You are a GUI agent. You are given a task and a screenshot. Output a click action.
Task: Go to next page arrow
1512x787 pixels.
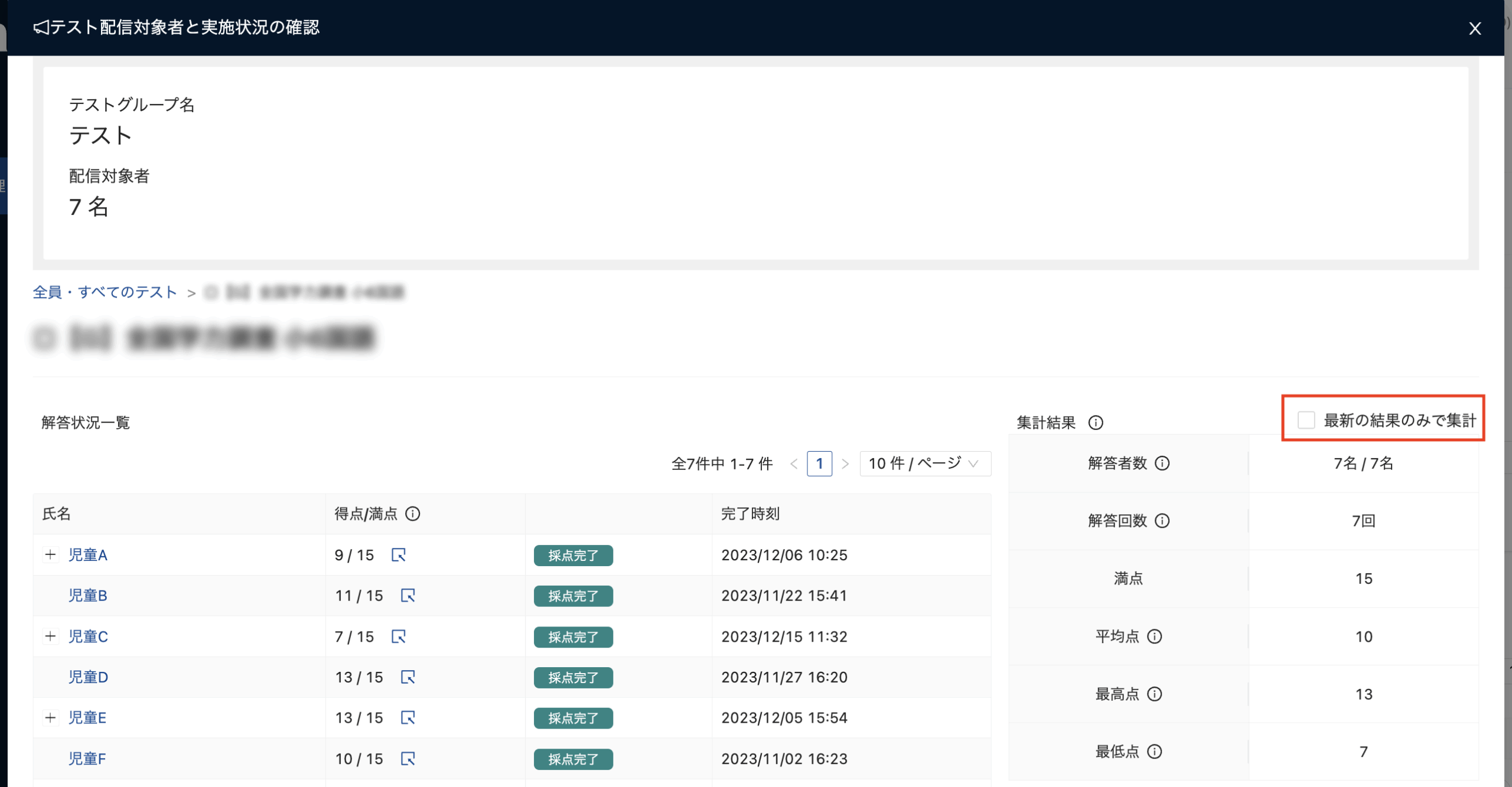coord(845,464)
